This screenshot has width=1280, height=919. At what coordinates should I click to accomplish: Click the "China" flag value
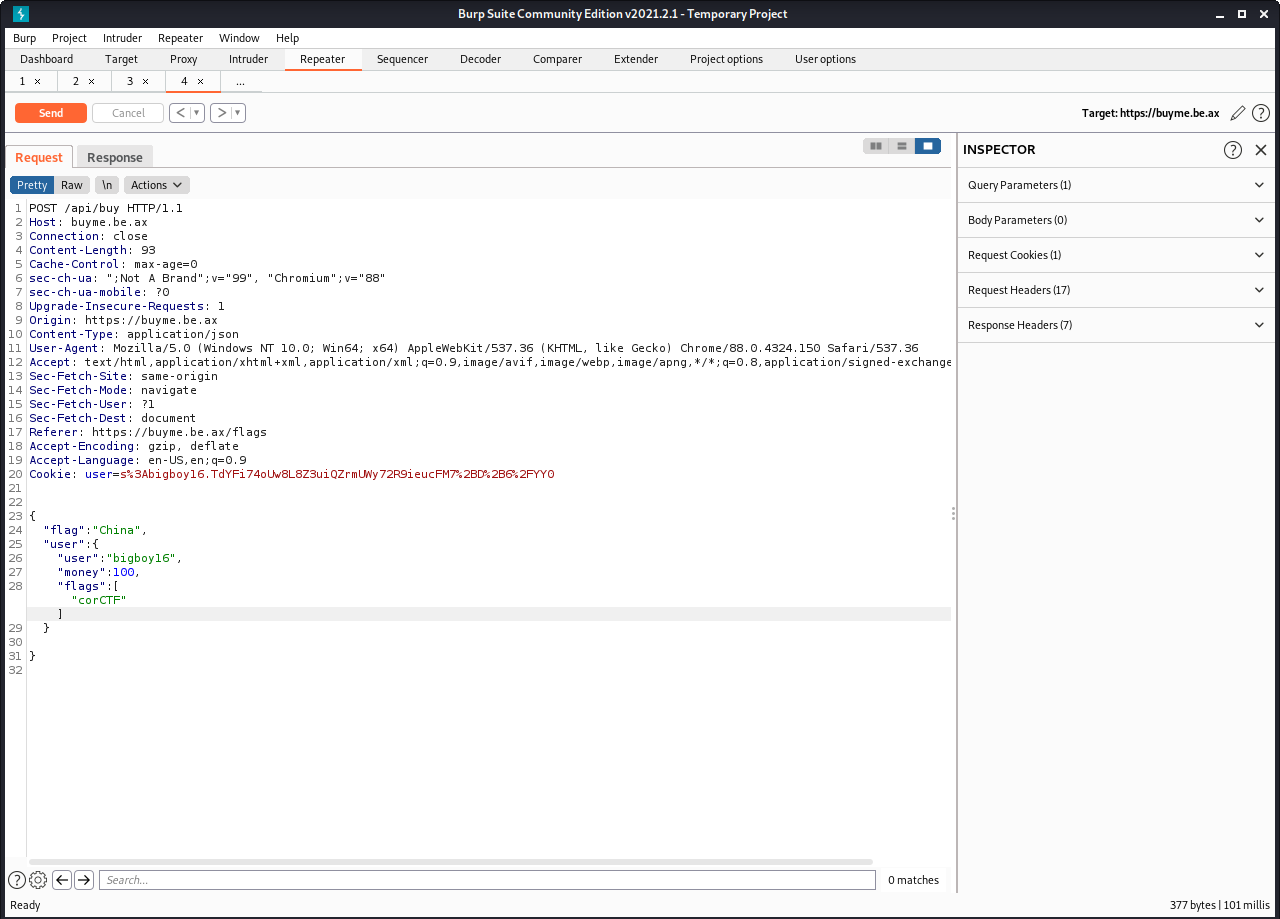tap(120, 530)
